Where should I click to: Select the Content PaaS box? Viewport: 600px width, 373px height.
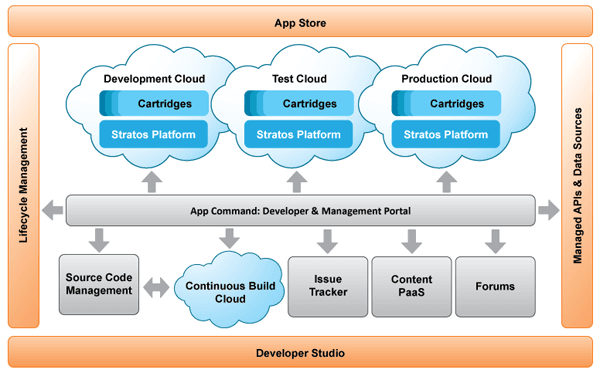click(411, 287)
